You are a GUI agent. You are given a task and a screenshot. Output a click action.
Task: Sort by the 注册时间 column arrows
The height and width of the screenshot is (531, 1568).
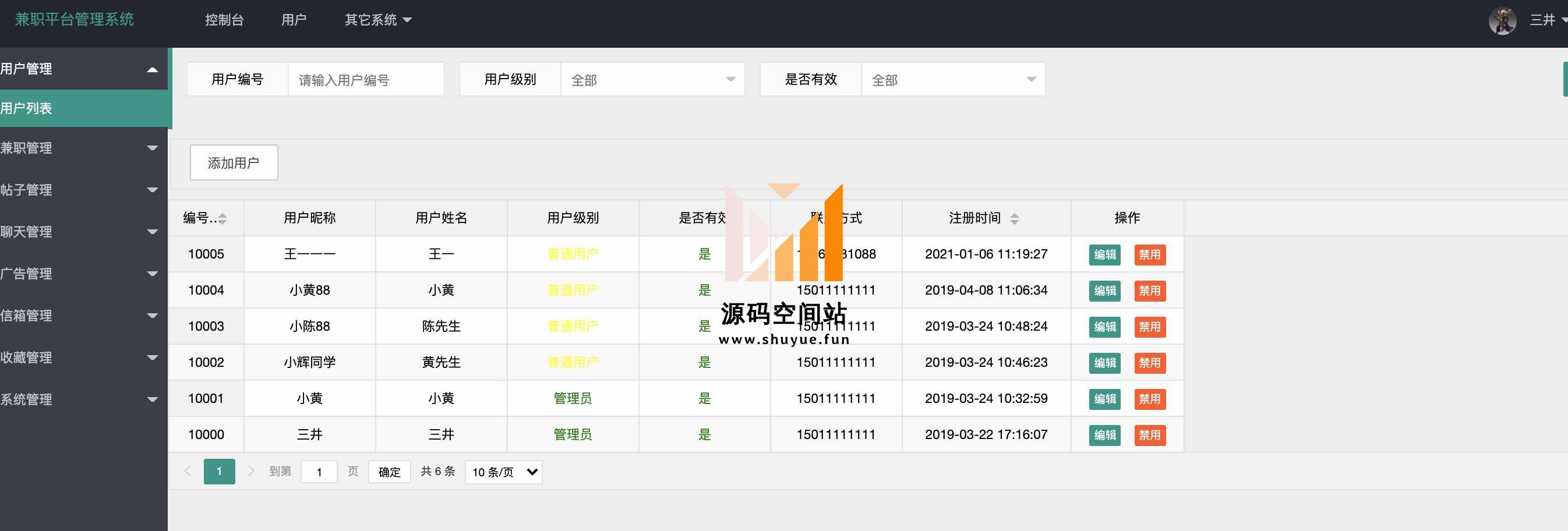(x=1014, y=218)
